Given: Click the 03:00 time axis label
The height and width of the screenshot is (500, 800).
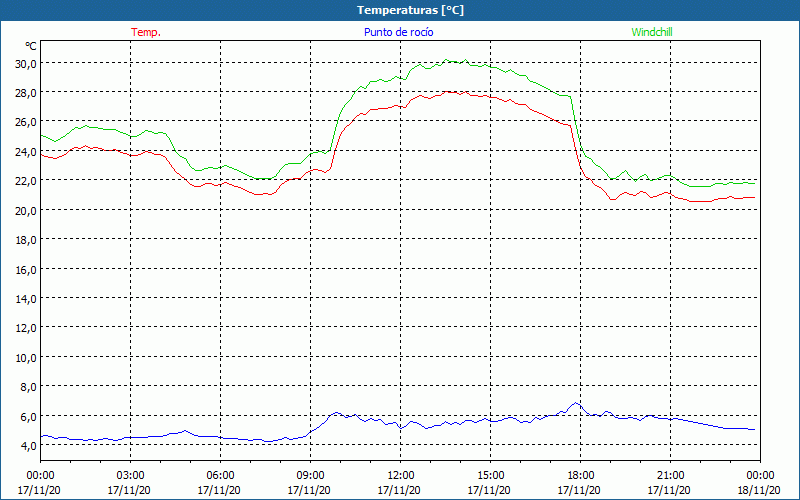Looking at the screenshot, I should 131,476.
